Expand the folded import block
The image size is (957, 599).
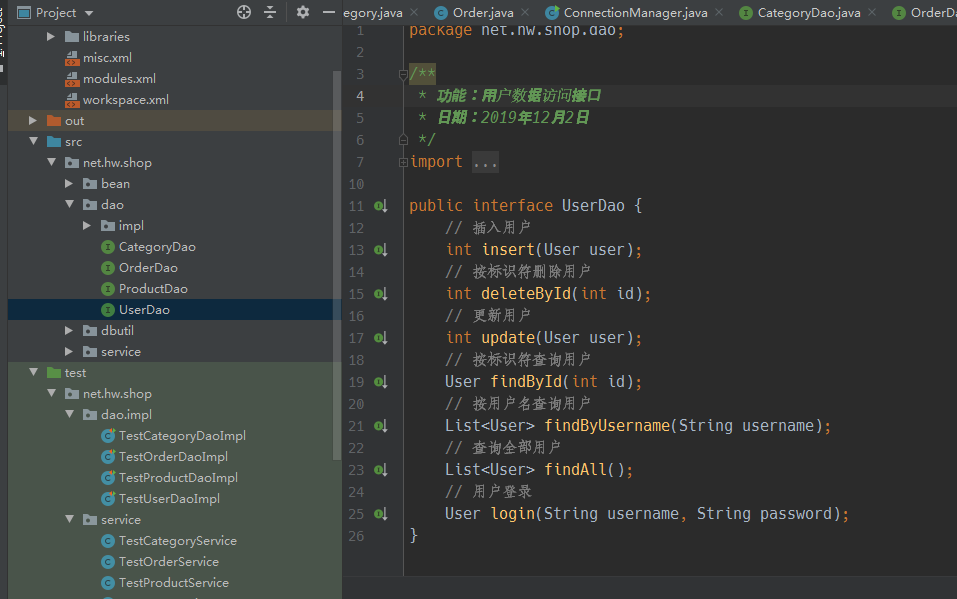pos(403,162)
